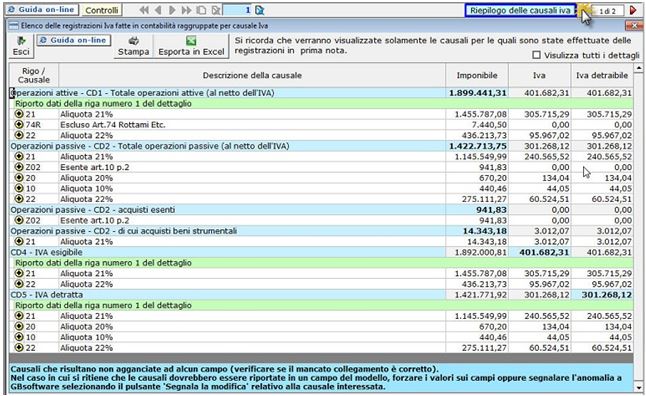Select the Operazioni attive - CD1 totale row

click(321, 93)
